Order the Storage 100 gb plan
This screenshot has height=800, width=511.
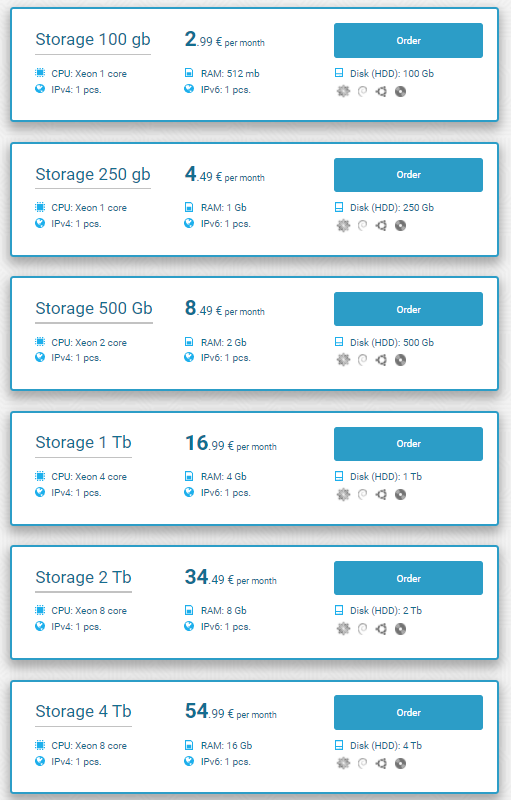tap(408, 40)
